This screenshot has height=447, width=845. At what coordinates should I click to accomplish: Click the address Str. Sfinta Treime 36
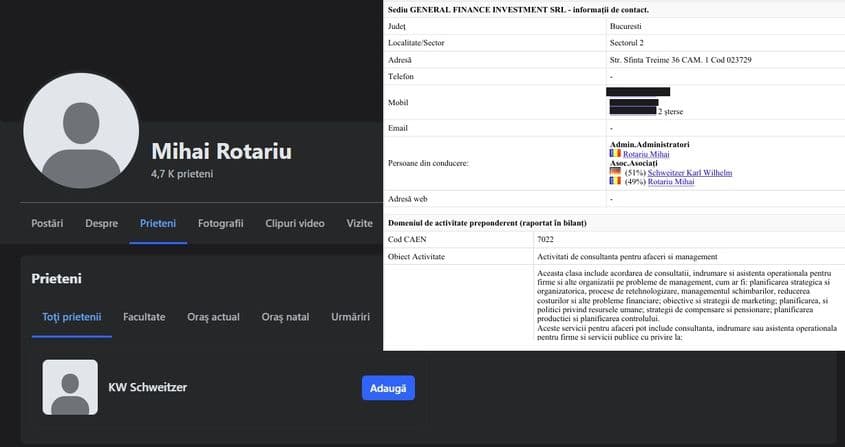pyautogui.click(x=681, y=60)
